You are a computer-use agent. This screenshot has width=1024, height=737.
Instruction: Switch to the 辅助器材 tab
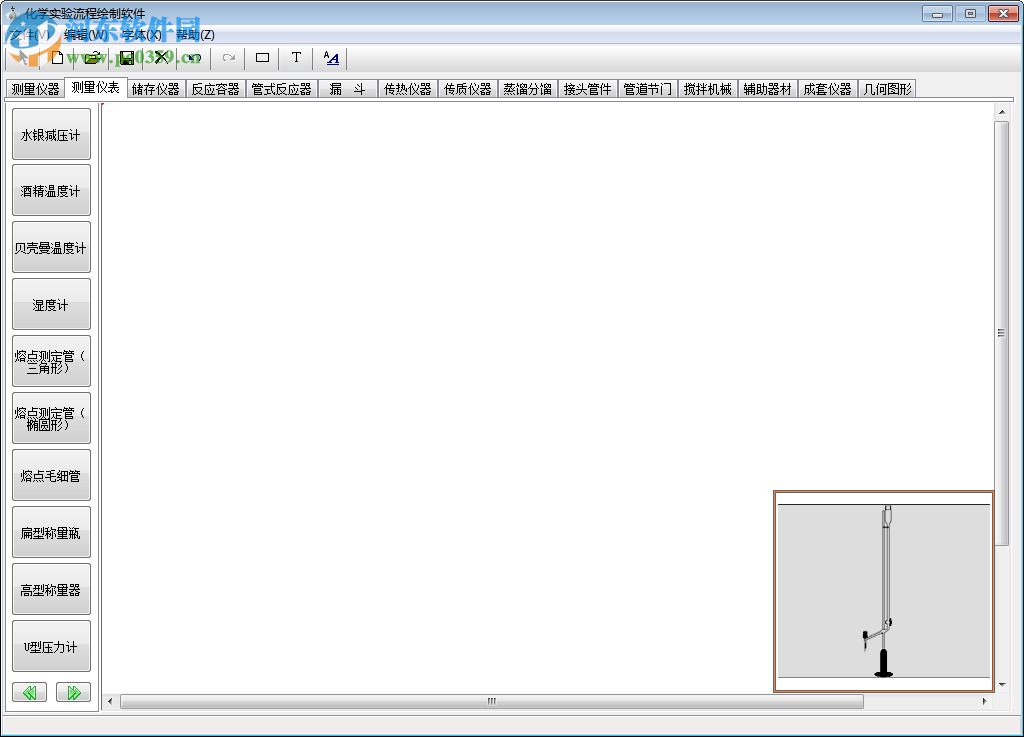pos(767,89)
